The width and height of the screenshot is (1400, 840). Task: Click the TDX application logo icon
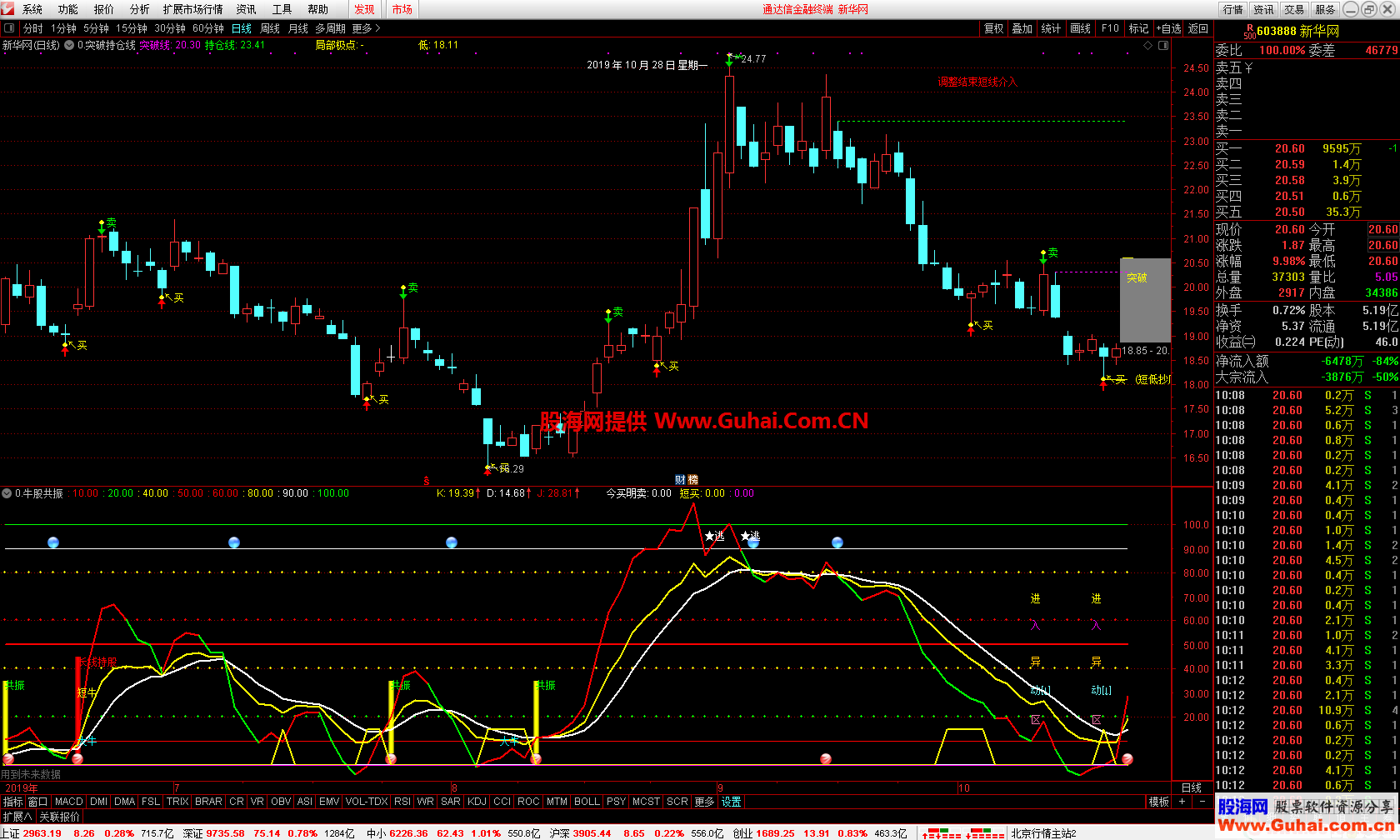pyautogui.click(x=8, y=9)
